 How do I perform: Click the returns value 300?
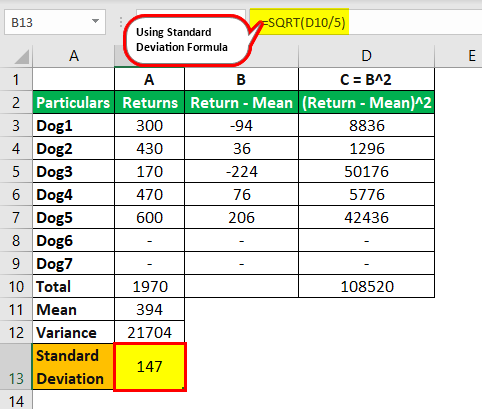coord(150,125)
